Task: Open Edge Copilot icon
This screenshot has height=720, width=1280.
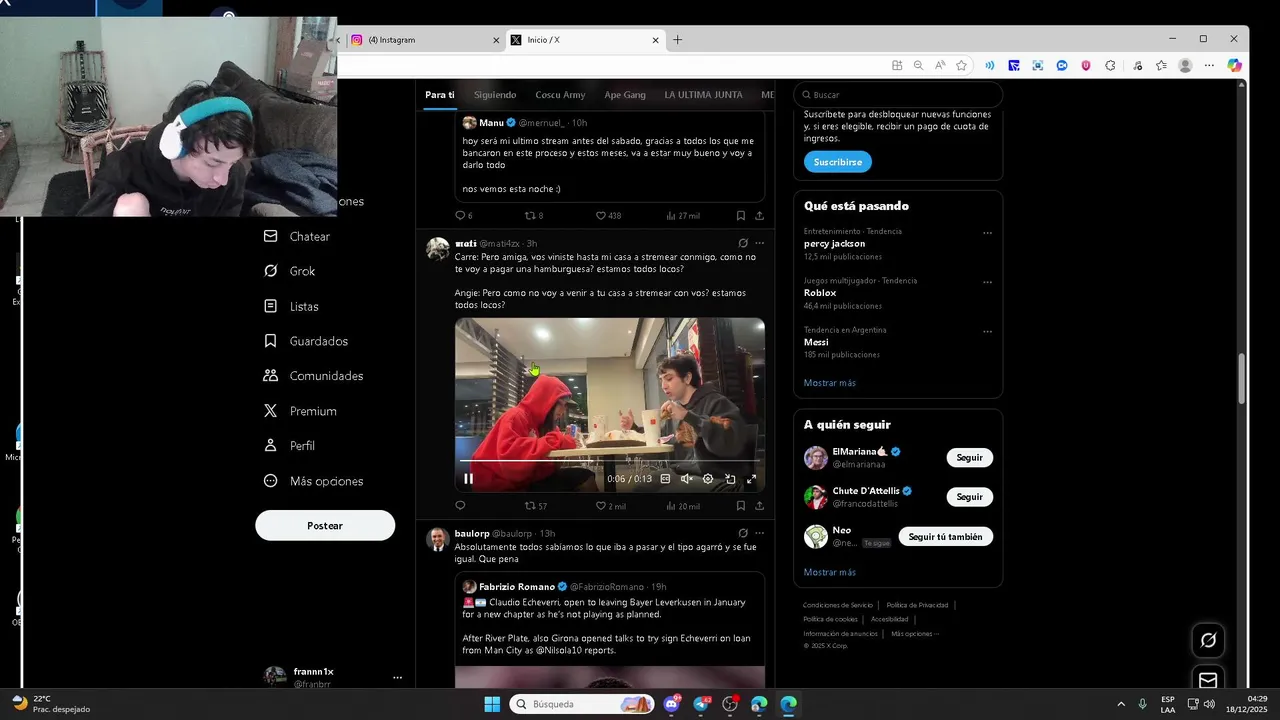Action: point(1234,65)
